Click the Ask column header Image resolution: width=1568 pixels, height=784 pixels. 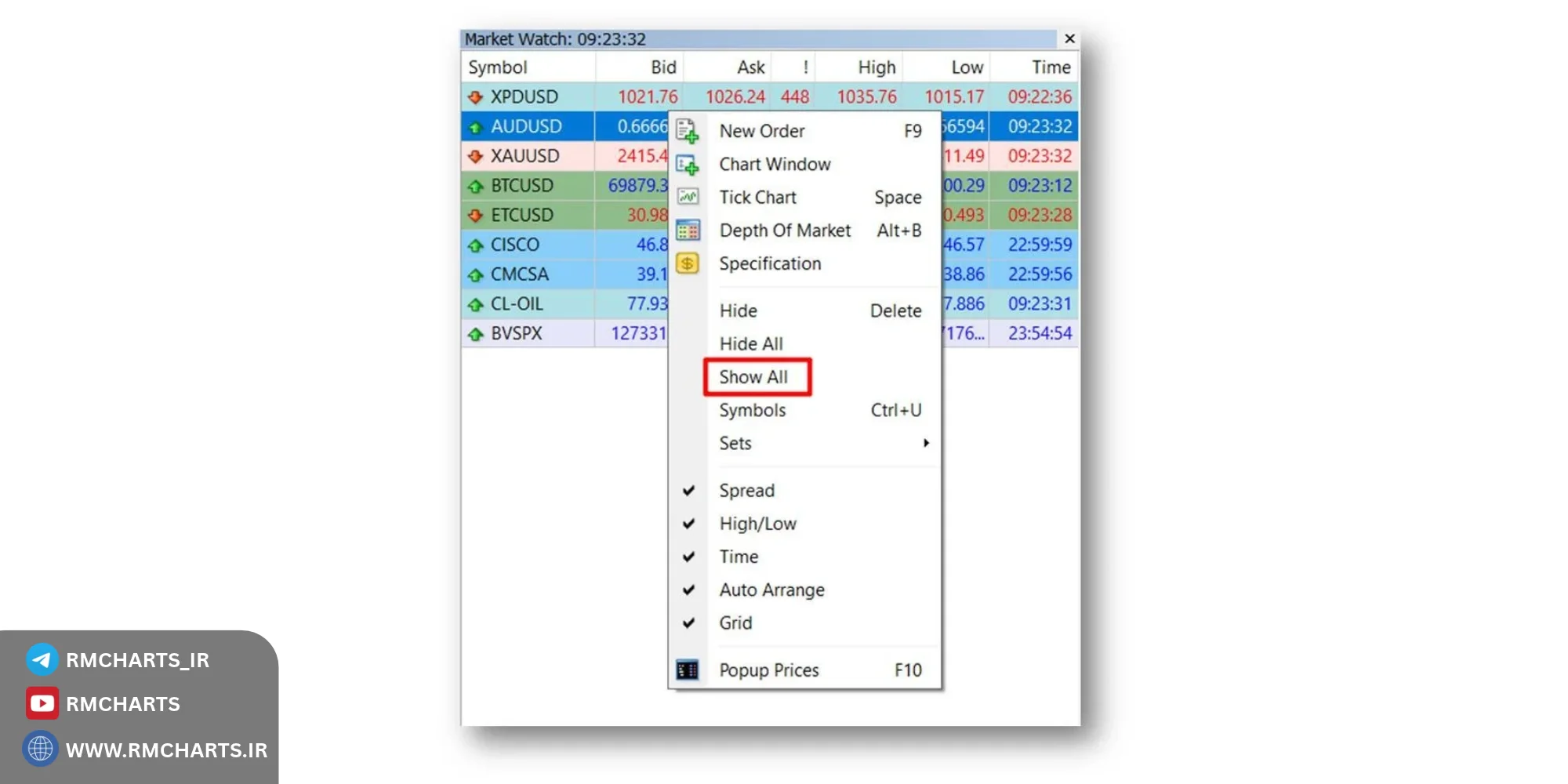pos(728,67)
